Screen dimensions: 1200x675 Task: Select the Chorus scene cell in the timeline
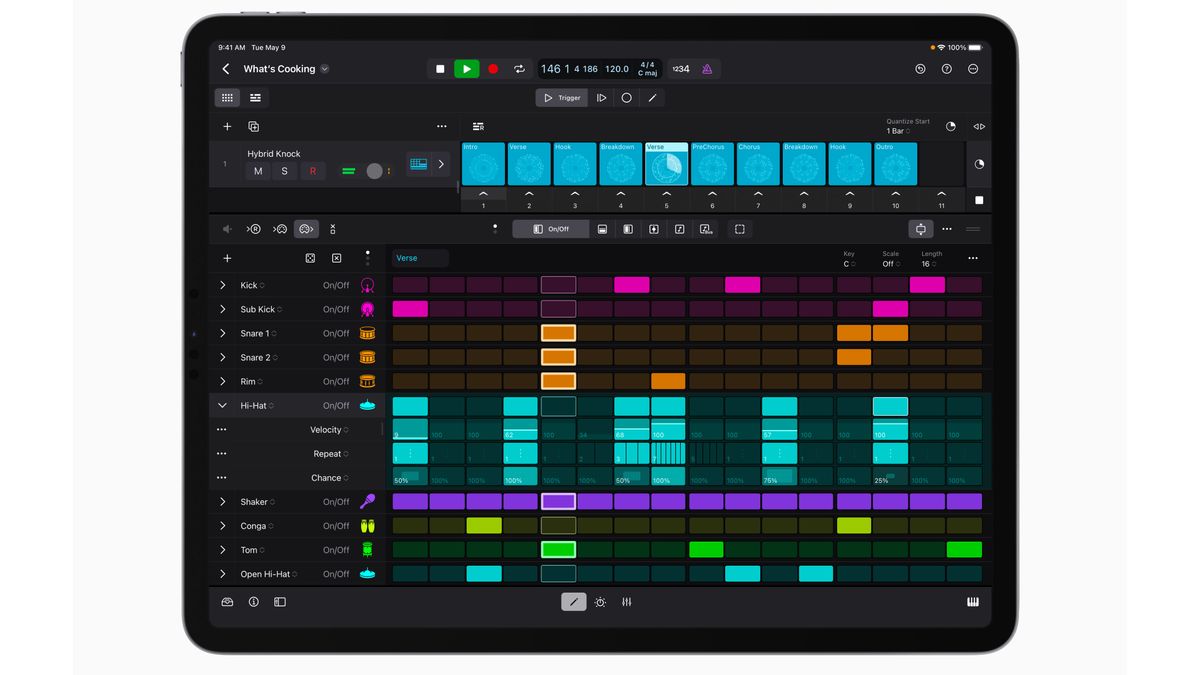tap(757, 164)
